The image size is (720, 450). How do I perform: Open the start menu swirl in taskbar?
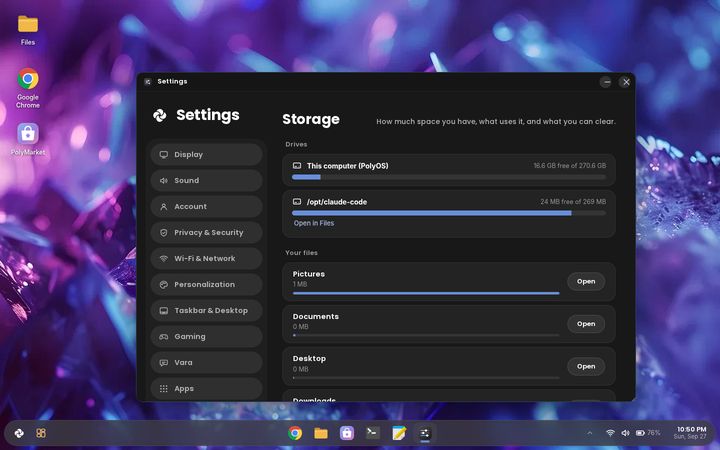coord(19,433)
